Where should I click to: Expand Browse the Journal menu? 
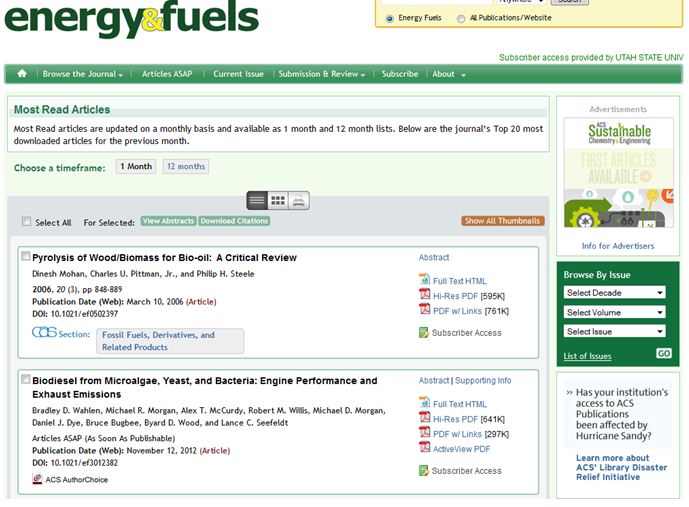pos(83,74)
